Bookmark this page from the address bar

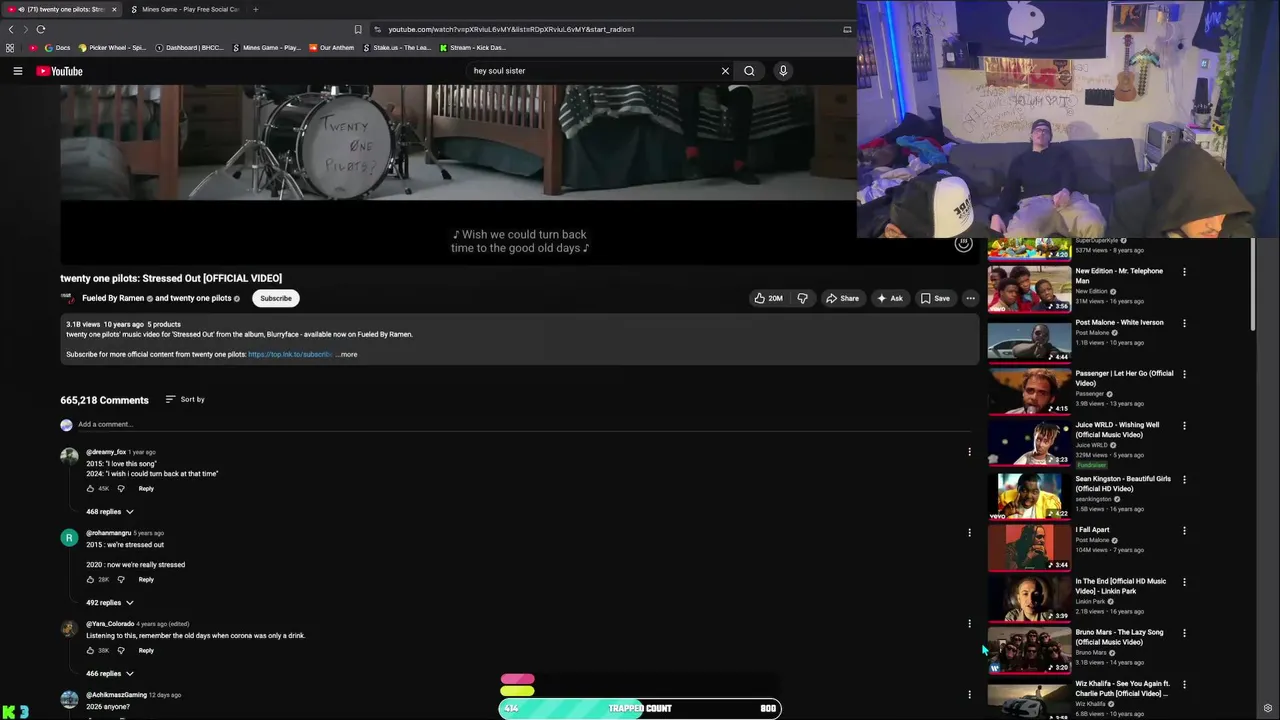(x=358, y=29)
